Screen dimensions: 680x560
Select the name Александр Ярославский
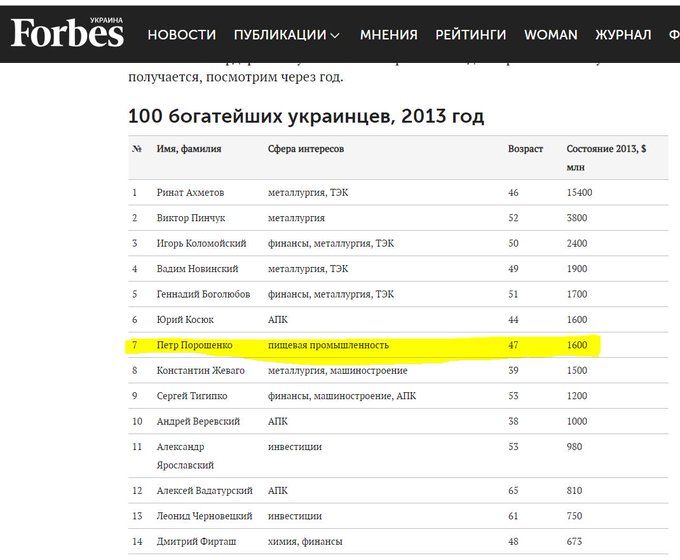point(185,456)
